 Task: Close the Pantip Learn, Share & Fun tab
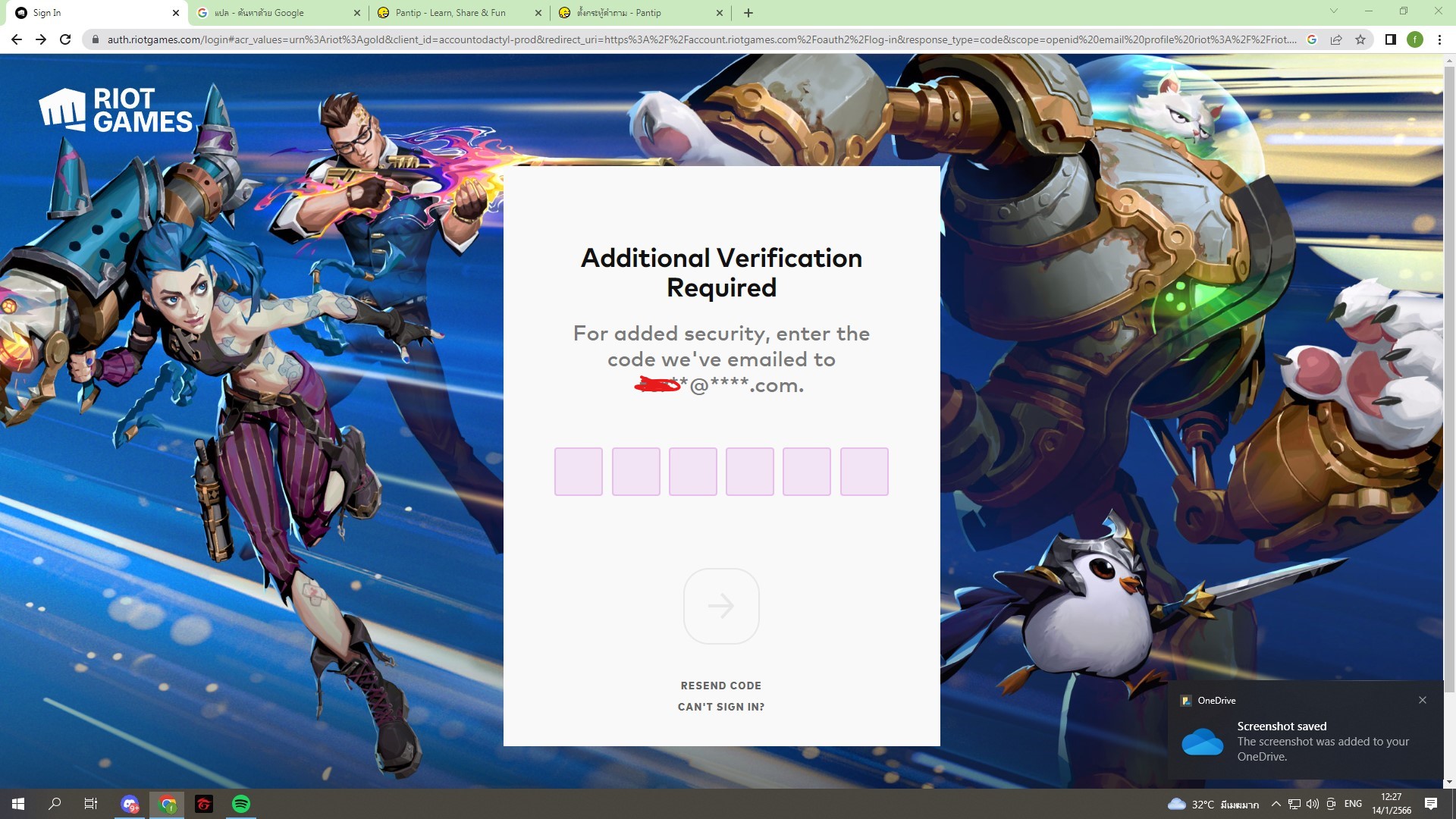(x=538, y=13)
